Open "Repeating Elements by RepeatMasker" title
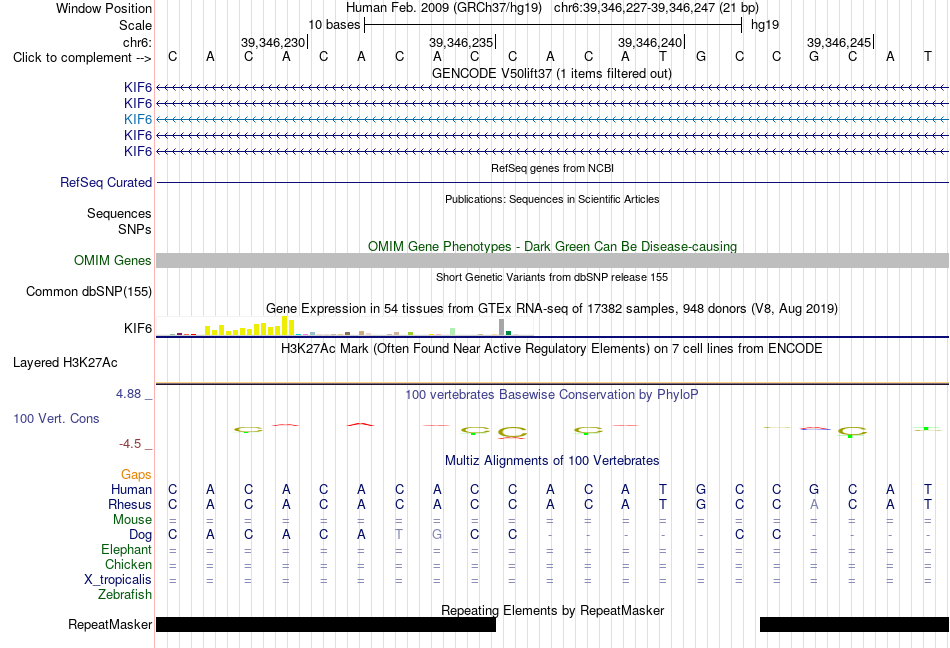 (552, 610)
